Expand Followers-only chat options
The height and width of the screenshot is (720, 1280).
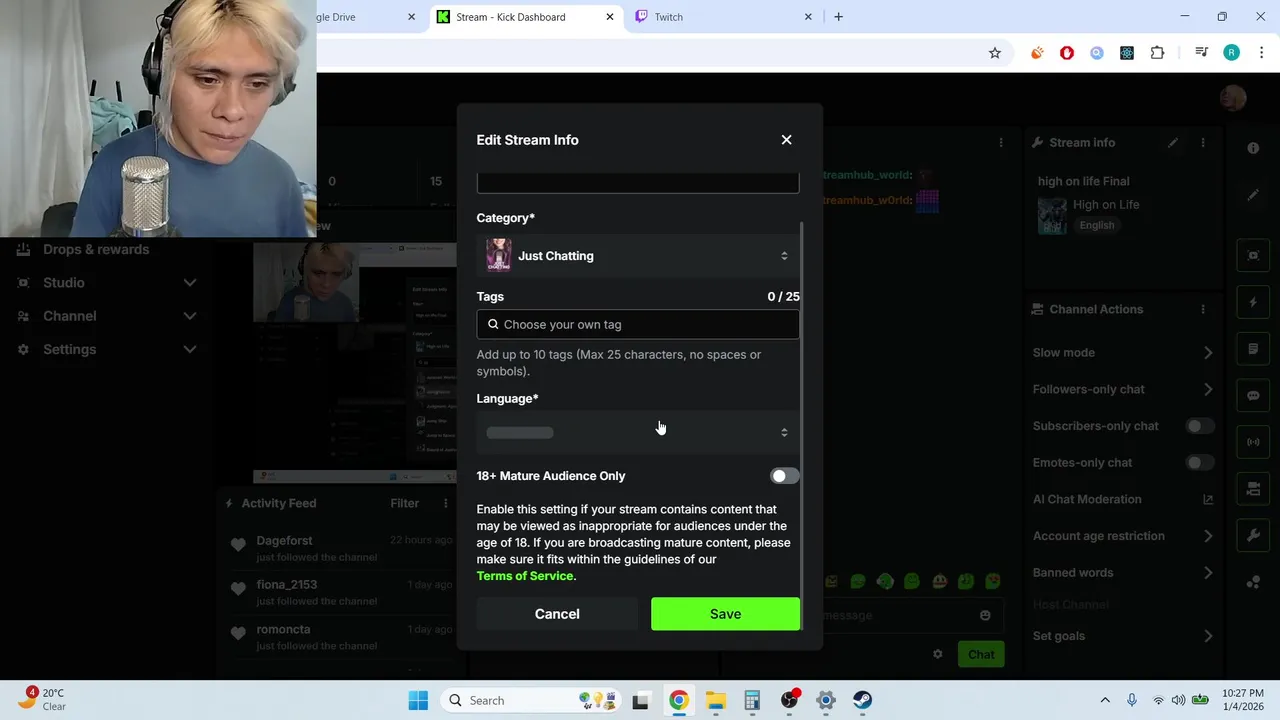pyautogui.click(x=1122, y=389)
